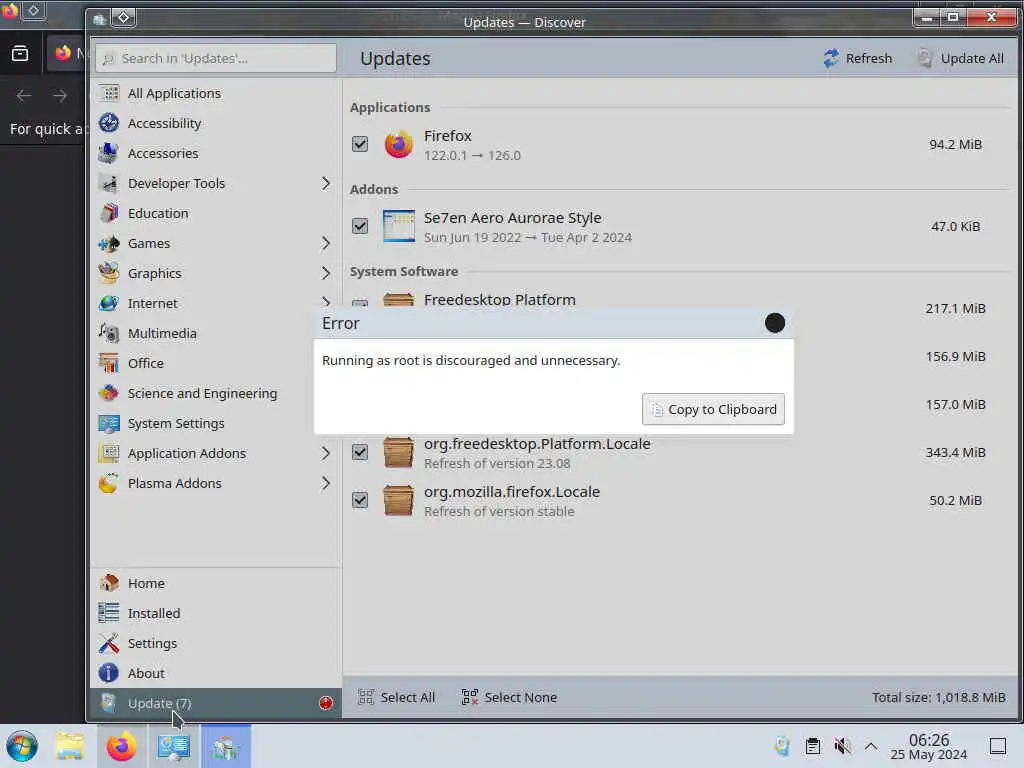Click Select None button
Viewport: 1024px width, 768px height.
click(509, 697)
